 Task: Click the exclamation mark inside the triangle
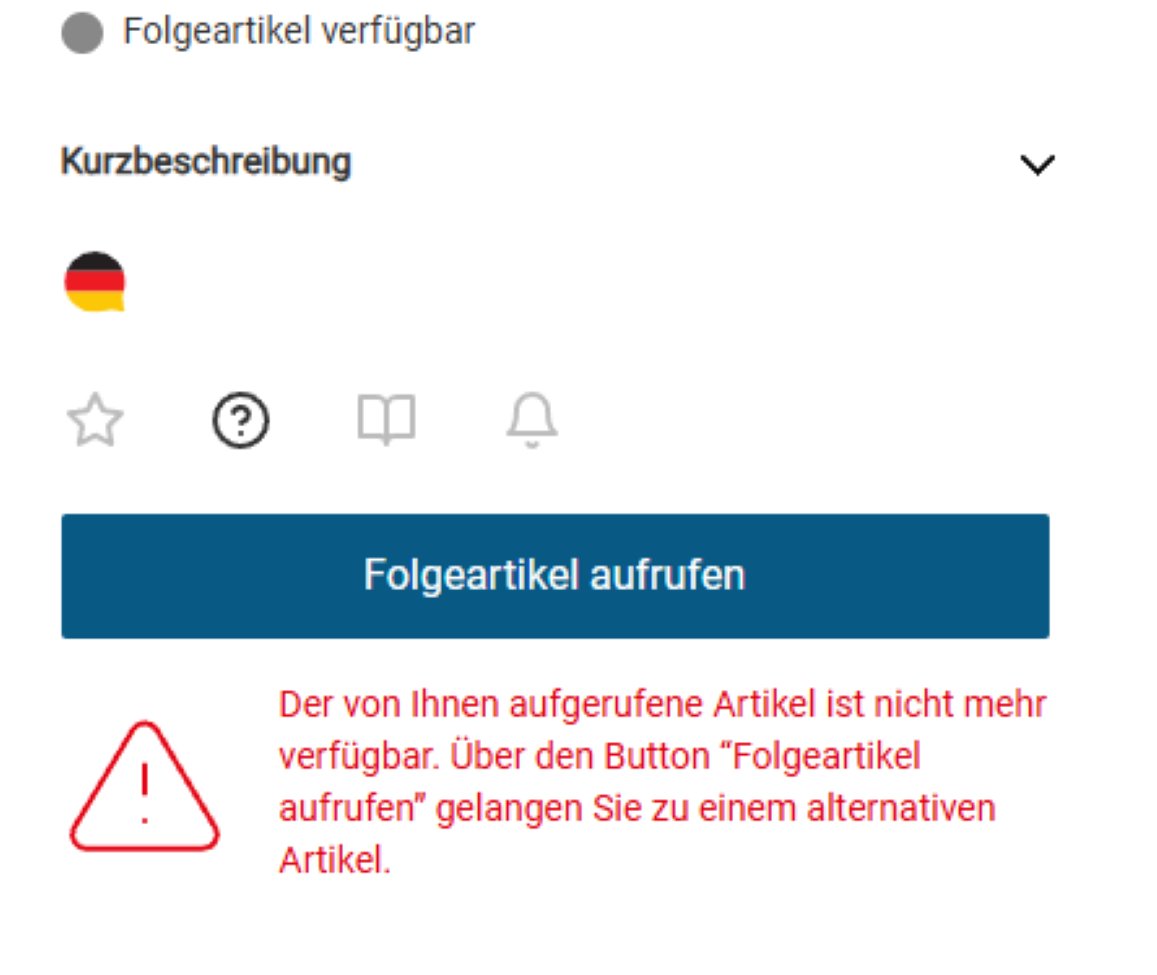tap(145, 793)
